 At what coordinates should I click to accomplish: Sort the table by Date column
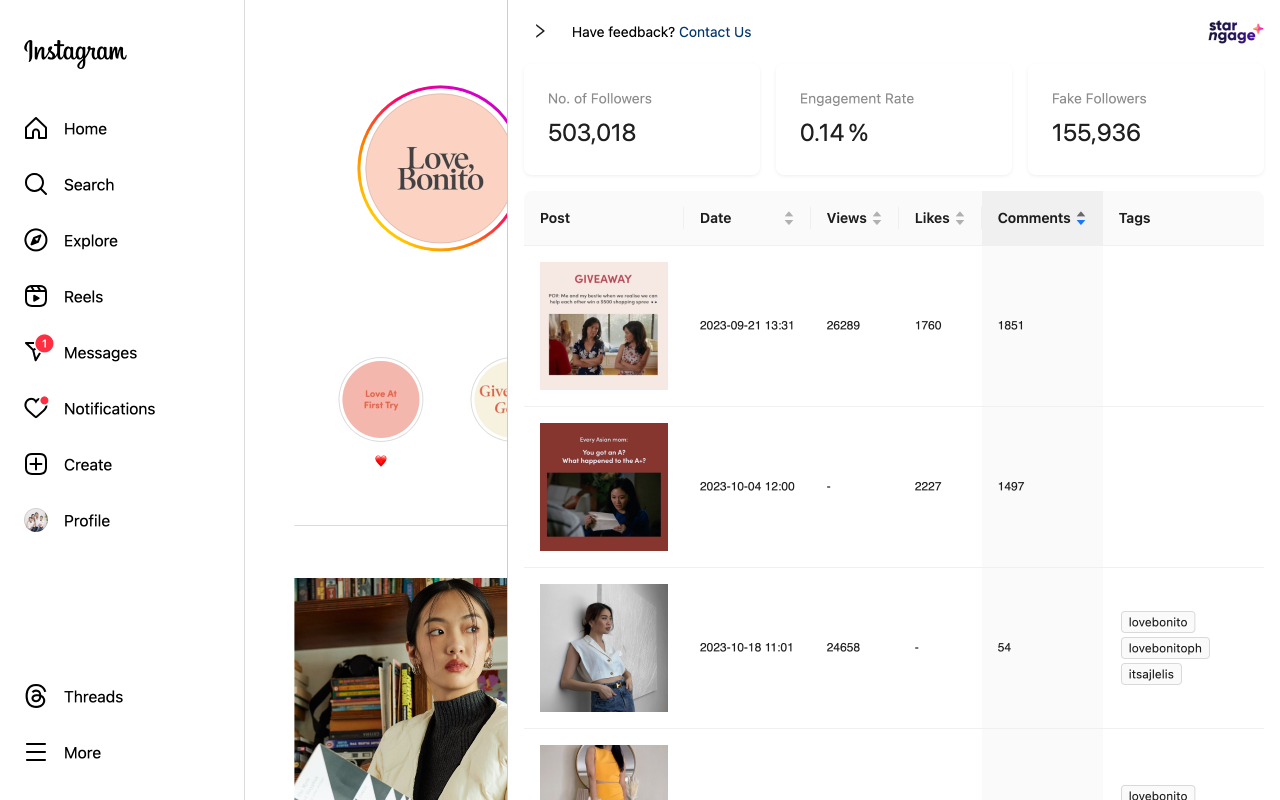point(789,217)
